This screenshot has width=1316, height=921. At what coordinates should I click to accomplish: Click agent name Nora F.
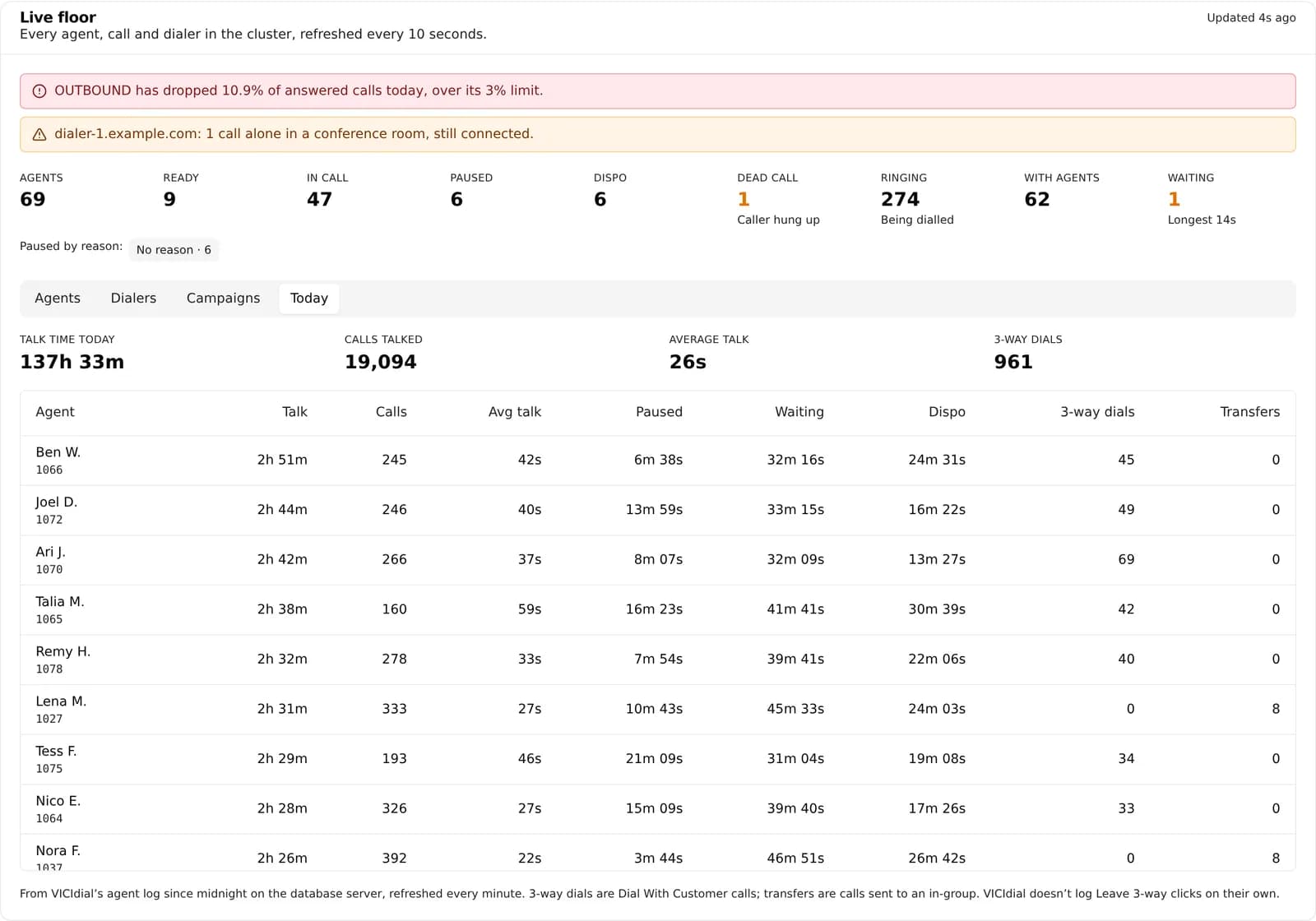(58, 851)
